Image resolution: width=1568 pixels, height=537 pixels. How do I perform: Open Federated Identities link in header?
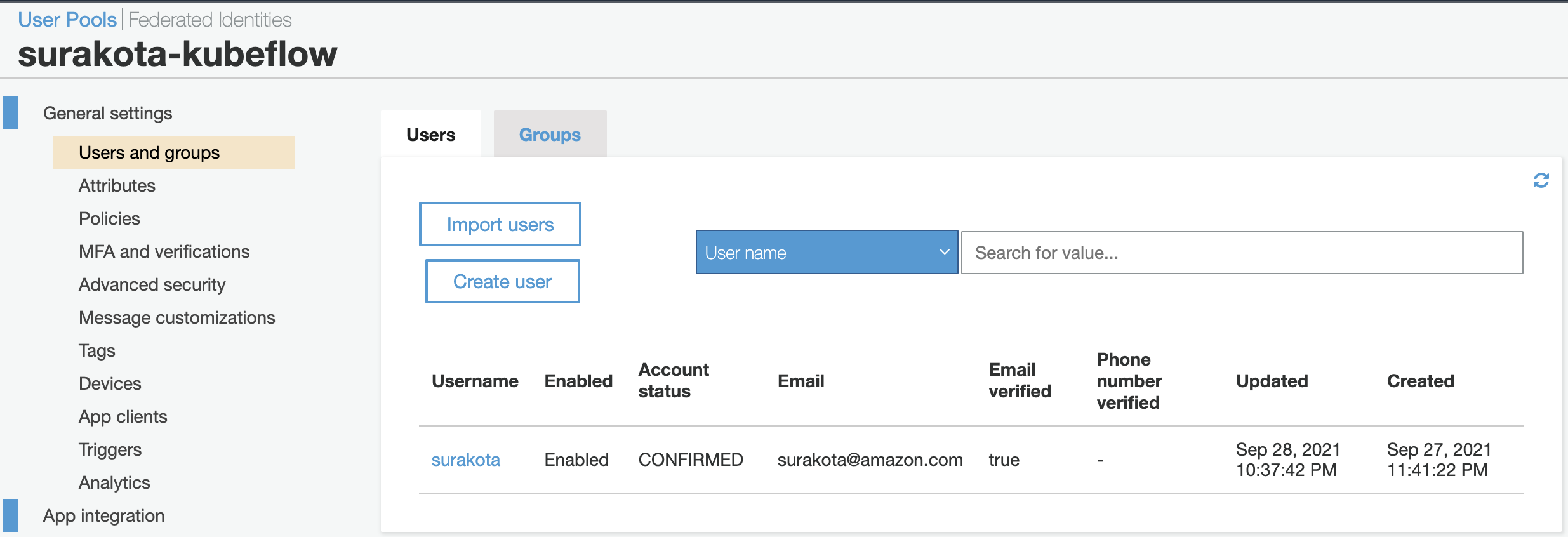click(x=210, y=20)
